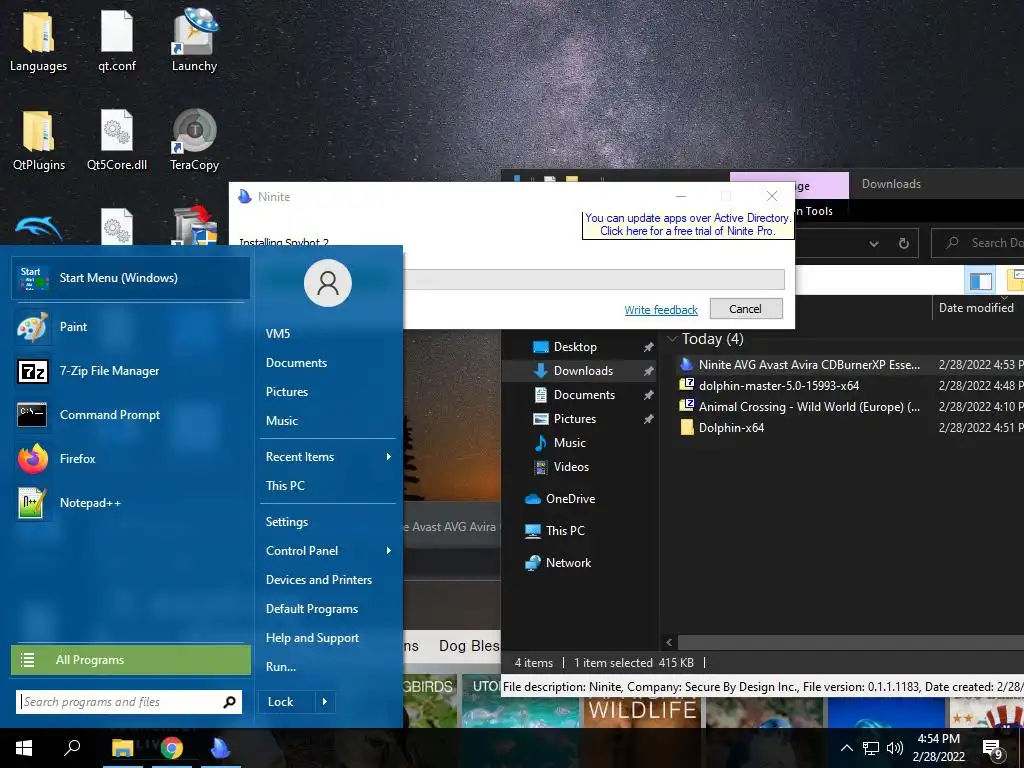This screenshot has width=1024, height=768.
Task: Collapse the Today (4) group
Action: coord(671,339)
